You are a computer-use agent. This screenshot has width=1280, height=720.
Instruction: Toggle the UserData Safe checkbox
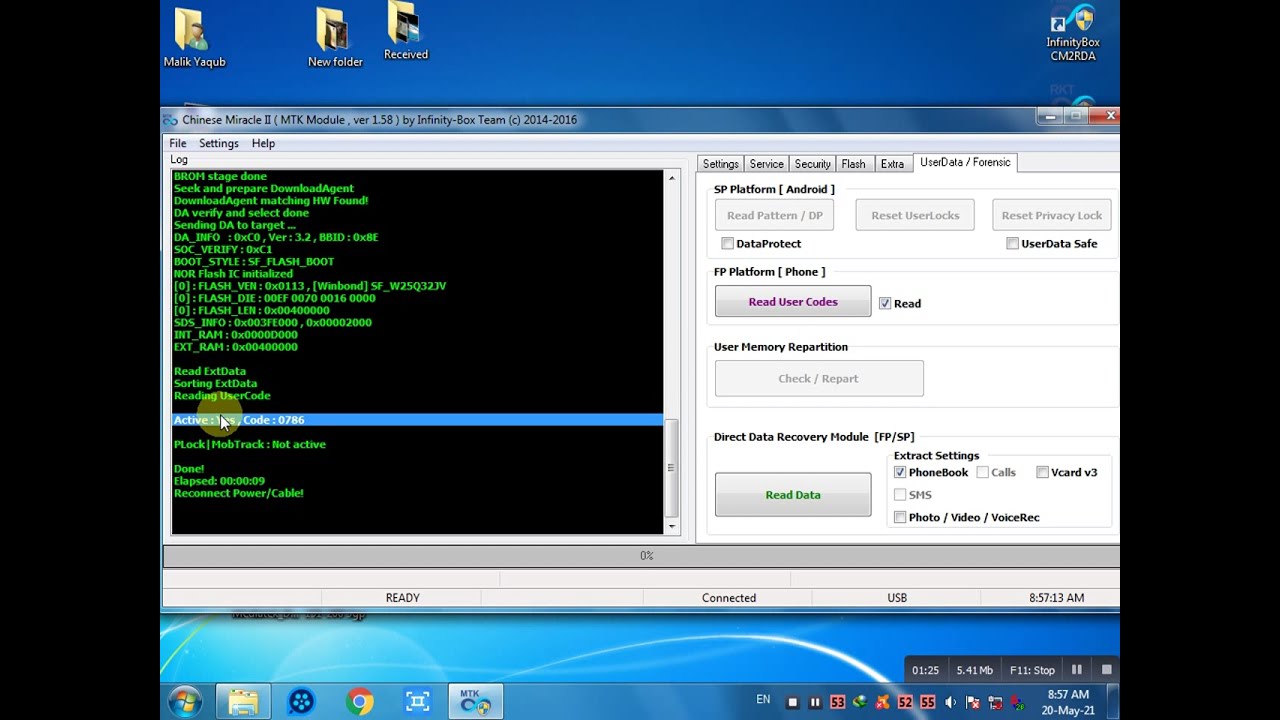pos(1013,243)
